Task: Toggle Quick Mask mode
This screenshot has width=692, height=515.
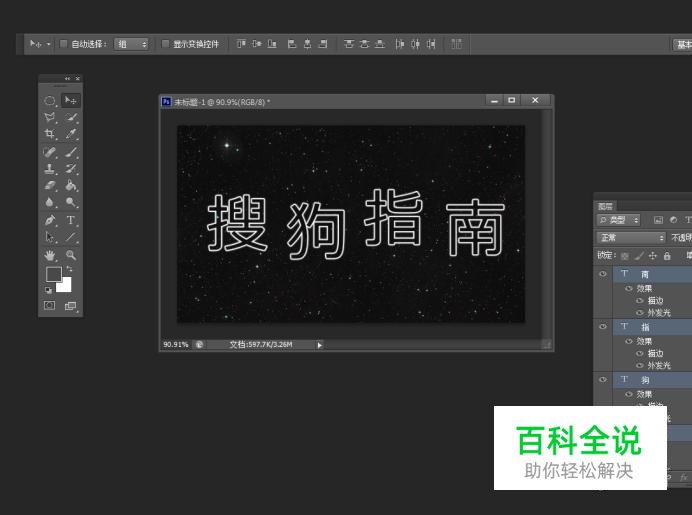Action: (x=49, y=305)
